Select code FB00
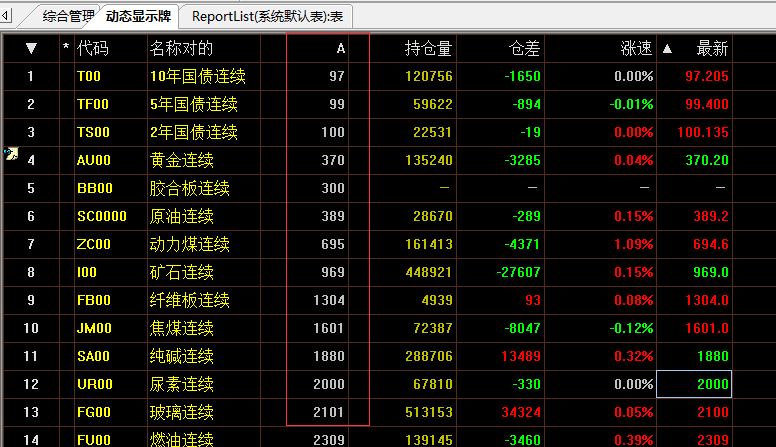 94,300
